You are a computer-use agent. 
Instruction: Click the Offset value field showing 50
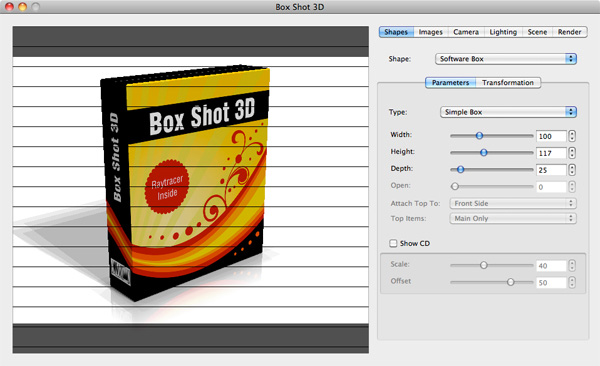[x=551, y=283]
